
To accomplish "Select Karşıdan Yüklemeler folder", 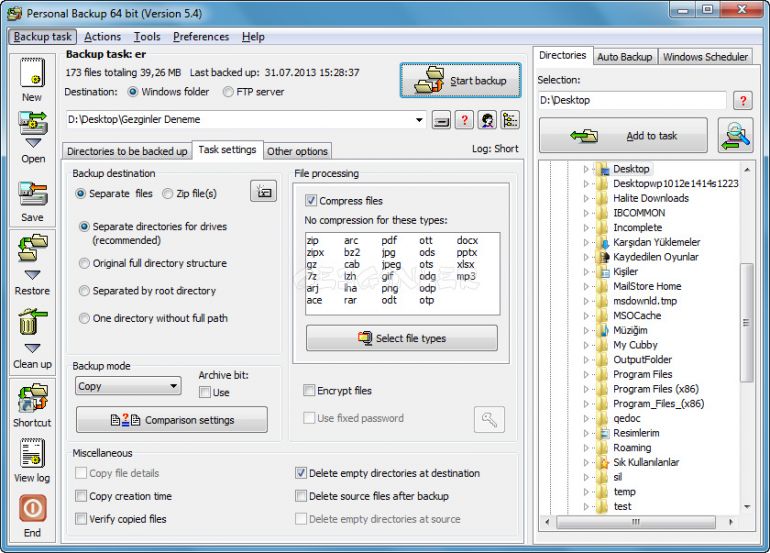I will point(657,242).
